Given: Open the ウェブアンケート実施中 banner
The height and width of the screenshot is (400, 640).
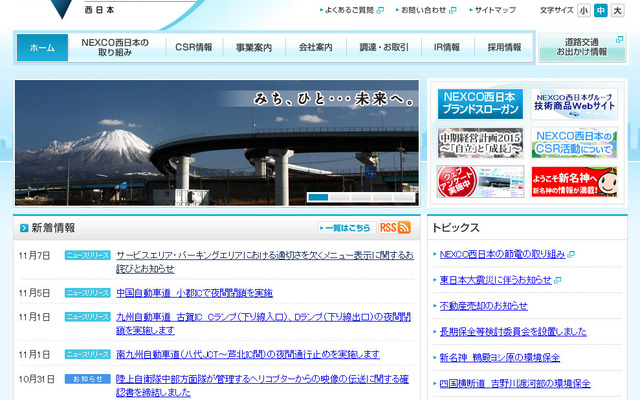Looking at the screenshot, I should click(480, 182).
